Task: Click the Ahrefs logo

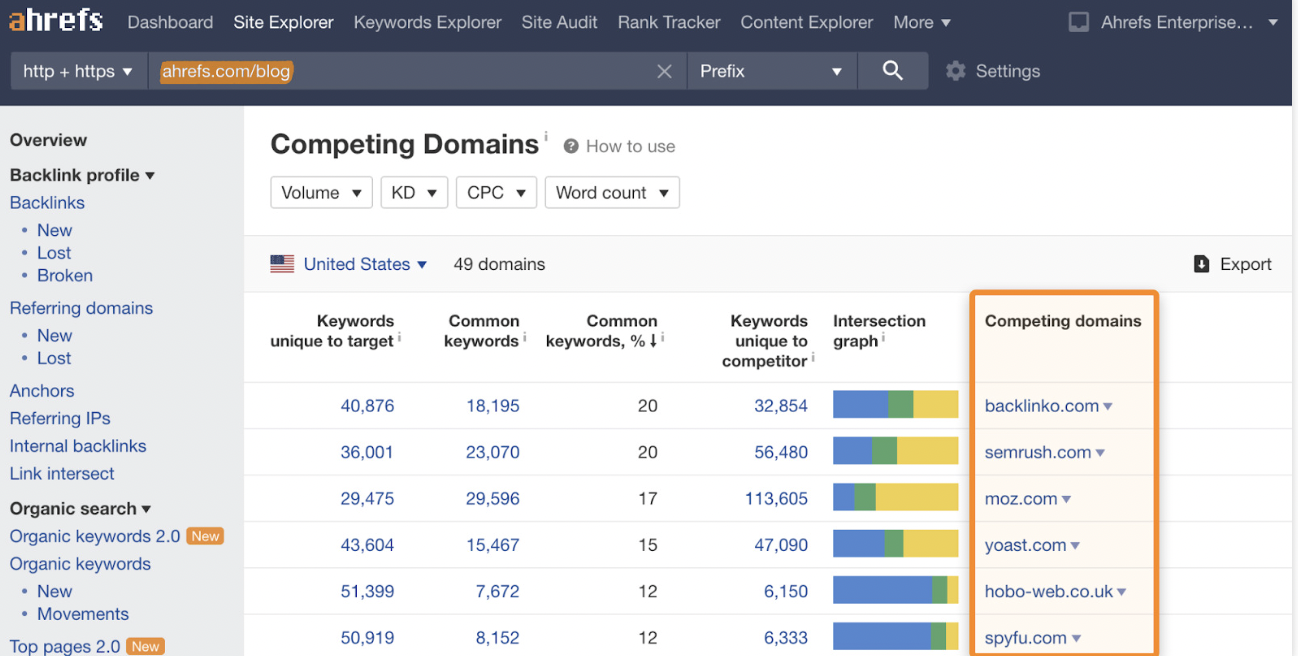Action: click(55, 20)
